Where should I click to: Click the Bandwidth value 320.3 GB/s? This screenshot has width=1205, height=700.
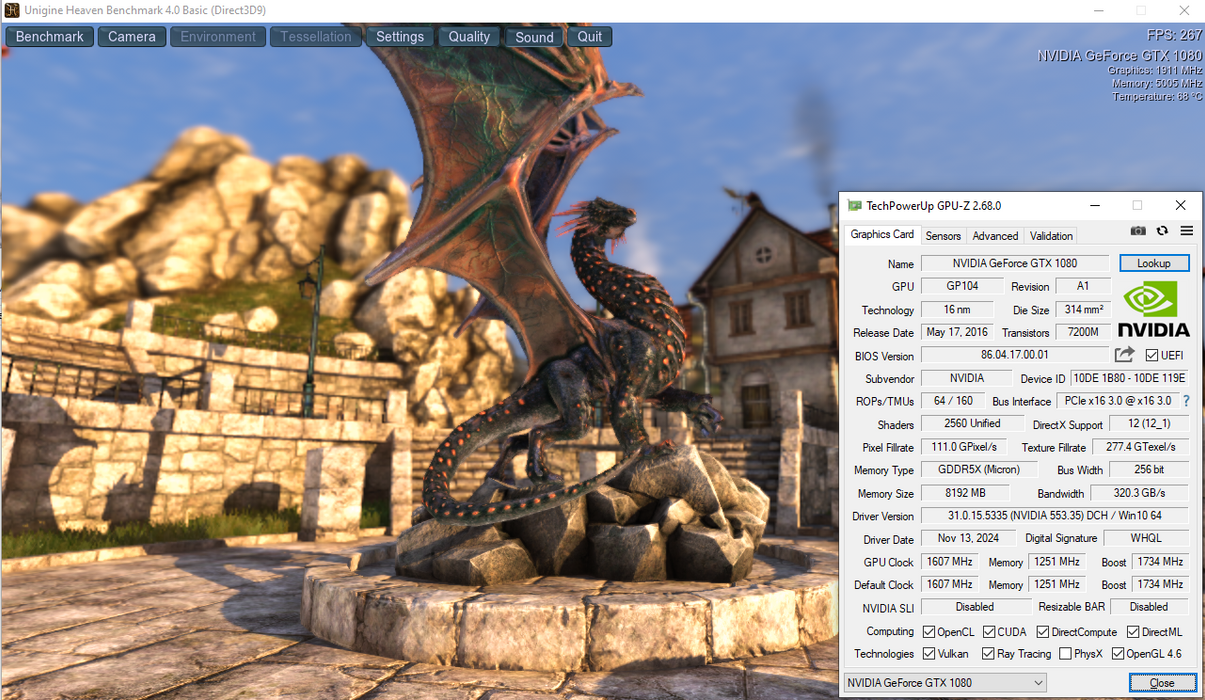1139,493
